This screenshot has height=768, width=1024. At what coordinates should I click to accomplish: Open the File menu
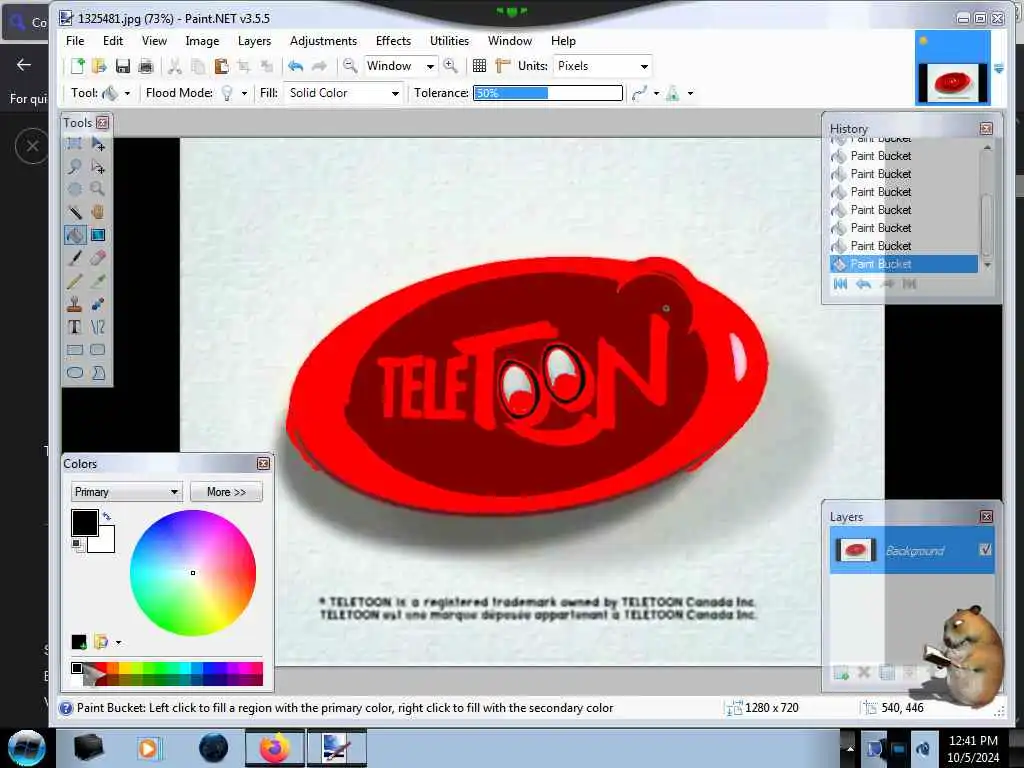[75, 40]
